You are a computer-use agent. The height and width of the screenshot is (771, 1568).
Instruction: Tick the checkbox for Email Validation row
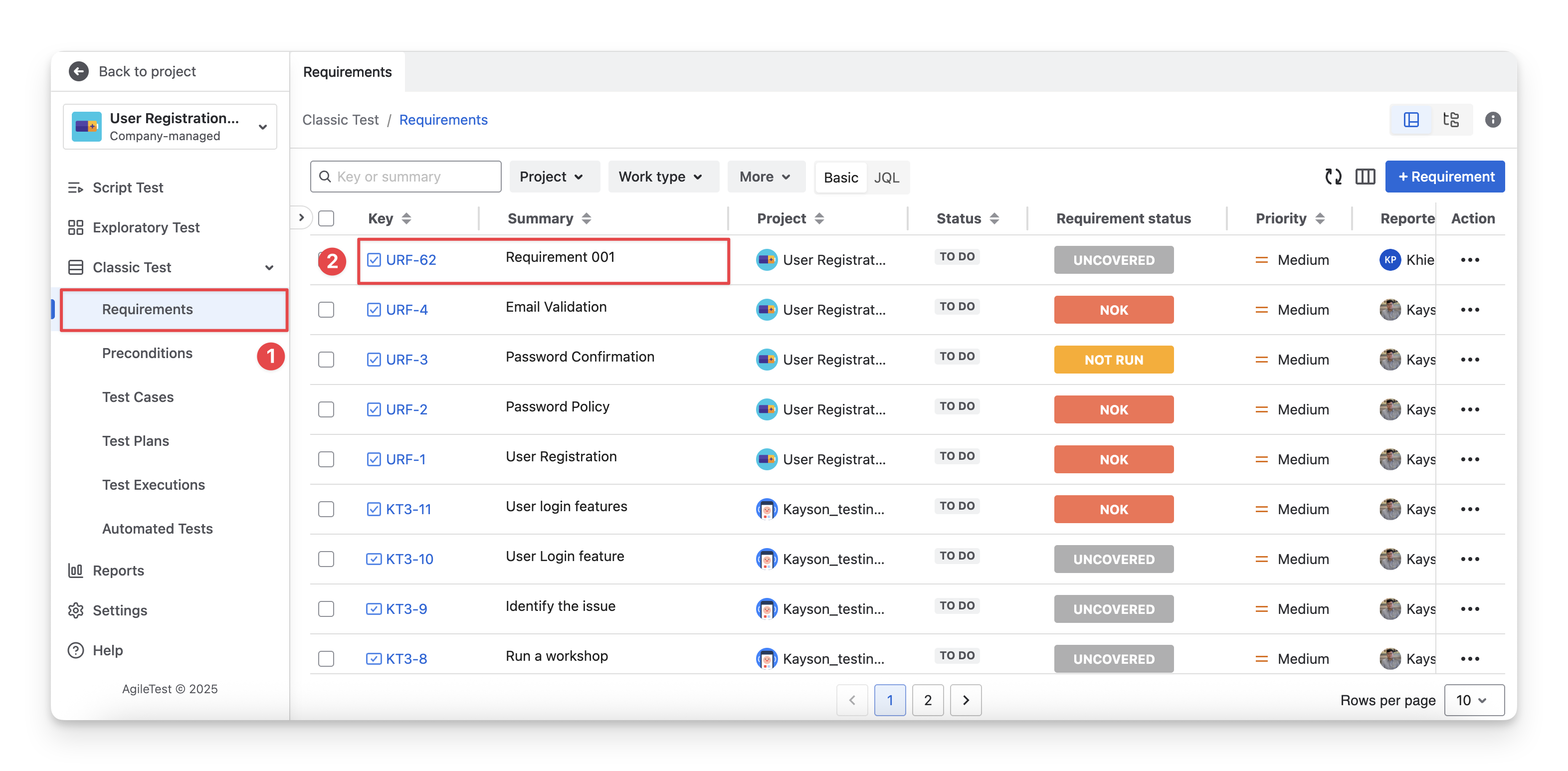click(x=326, y=310)
